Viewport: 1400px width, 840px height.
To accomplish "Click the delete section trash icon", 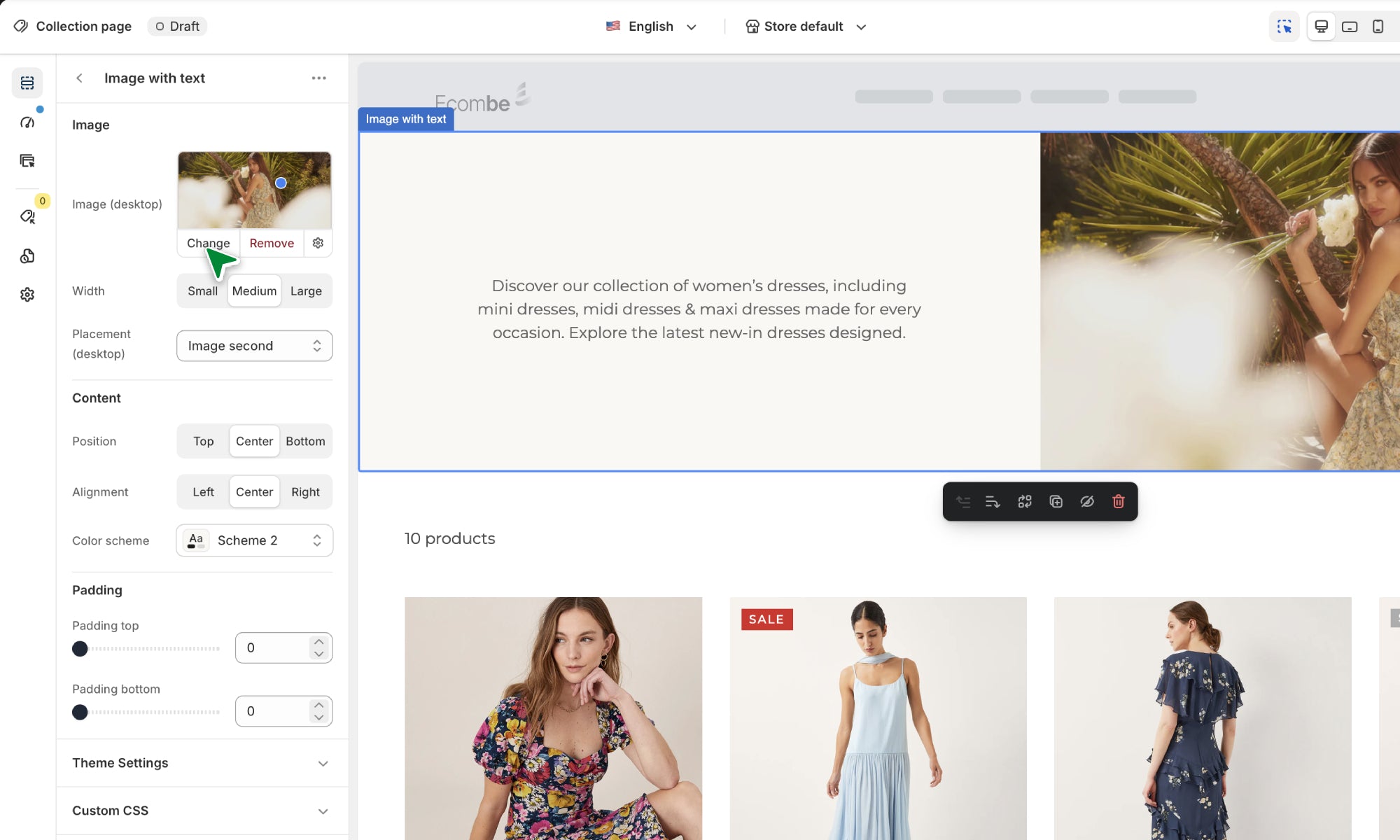I will (1118, 501).
